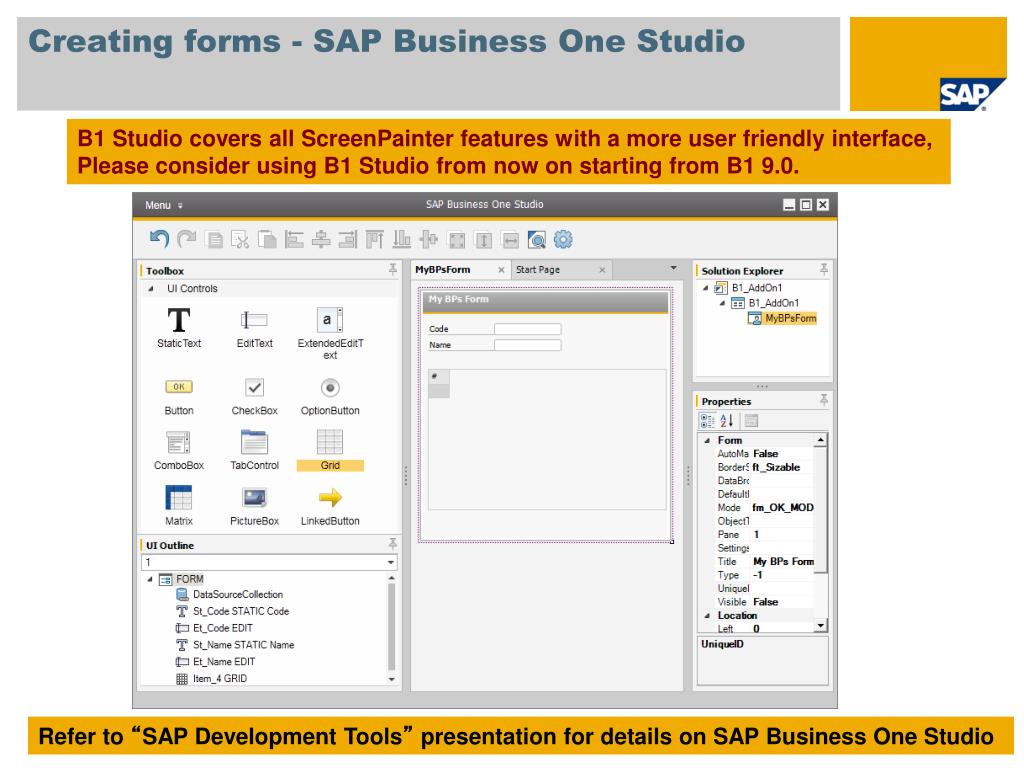Sort Properties alphabetically
Viewport: 1024px width, 768px height.
pos(727,421)
